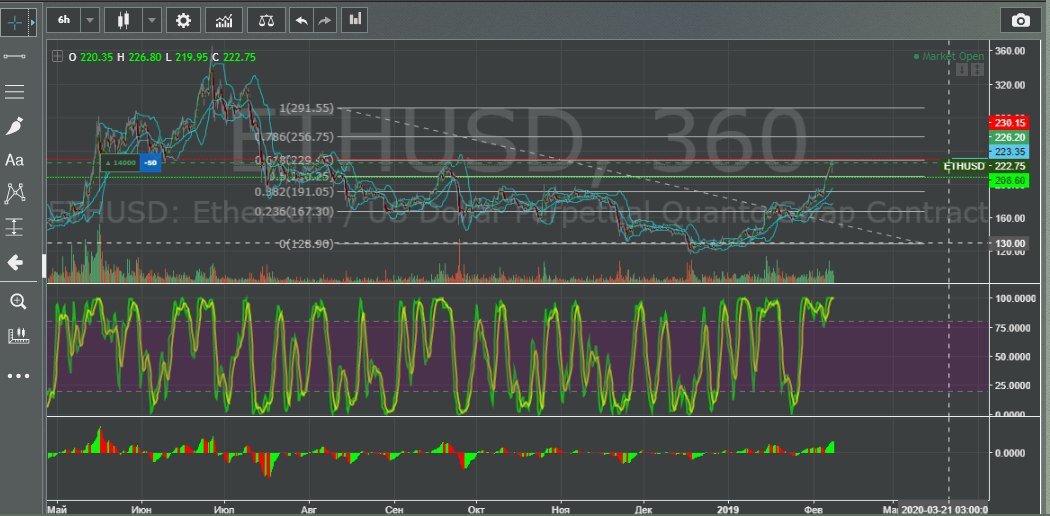This screenshot has height=516, width=1050.
Task: Select the price range measure tool
Action: pyautogui.click(x=15, y=227)
